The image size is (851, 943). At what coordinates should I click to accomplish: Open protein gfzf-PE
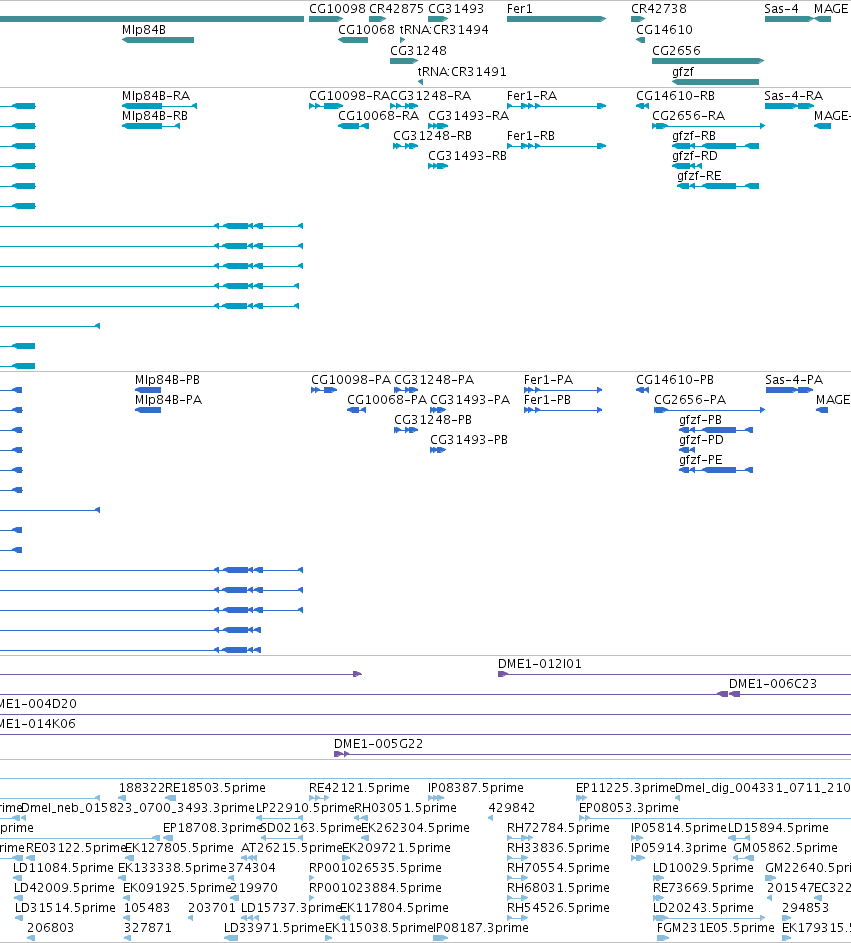(716, 470)
